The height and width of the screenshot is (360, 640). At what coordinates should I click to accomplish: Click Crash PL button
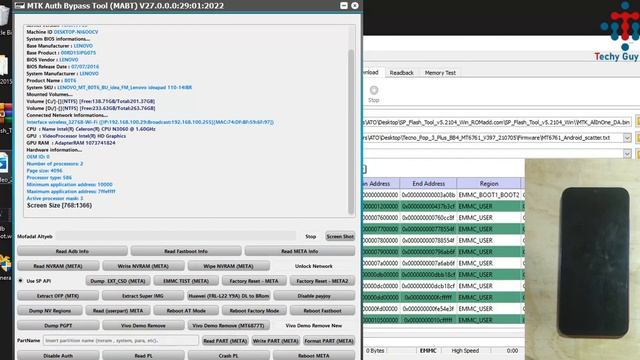coord(229,356)
